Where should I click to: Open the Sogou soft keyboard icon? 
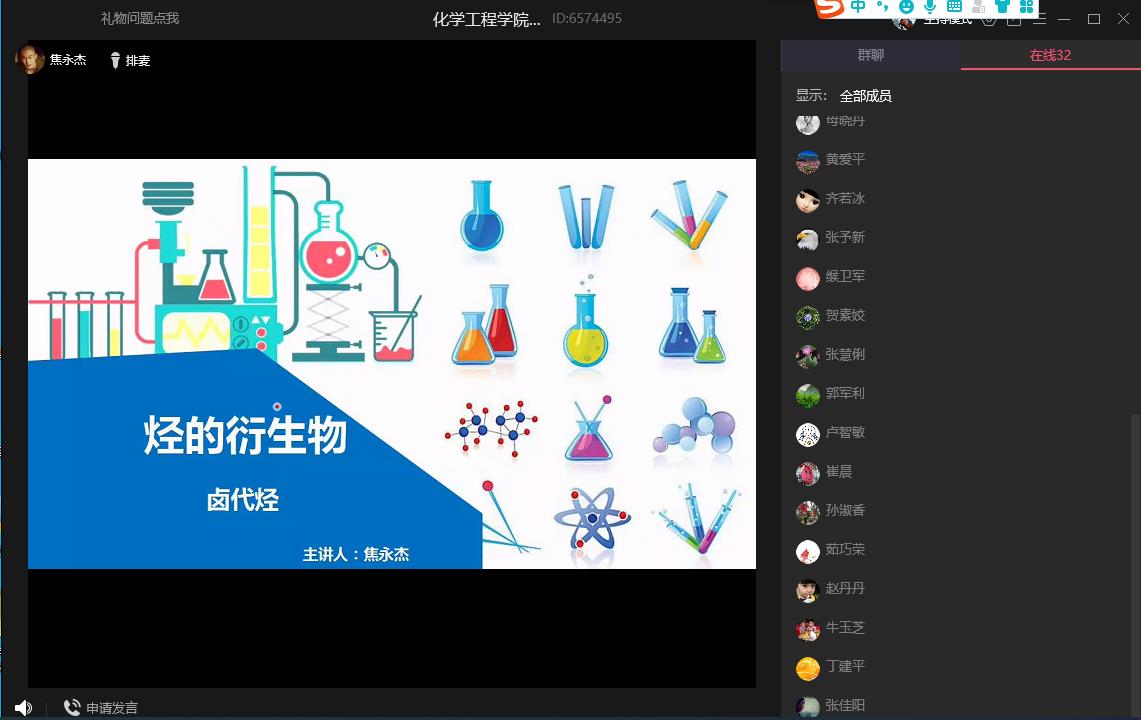[954, 7]
